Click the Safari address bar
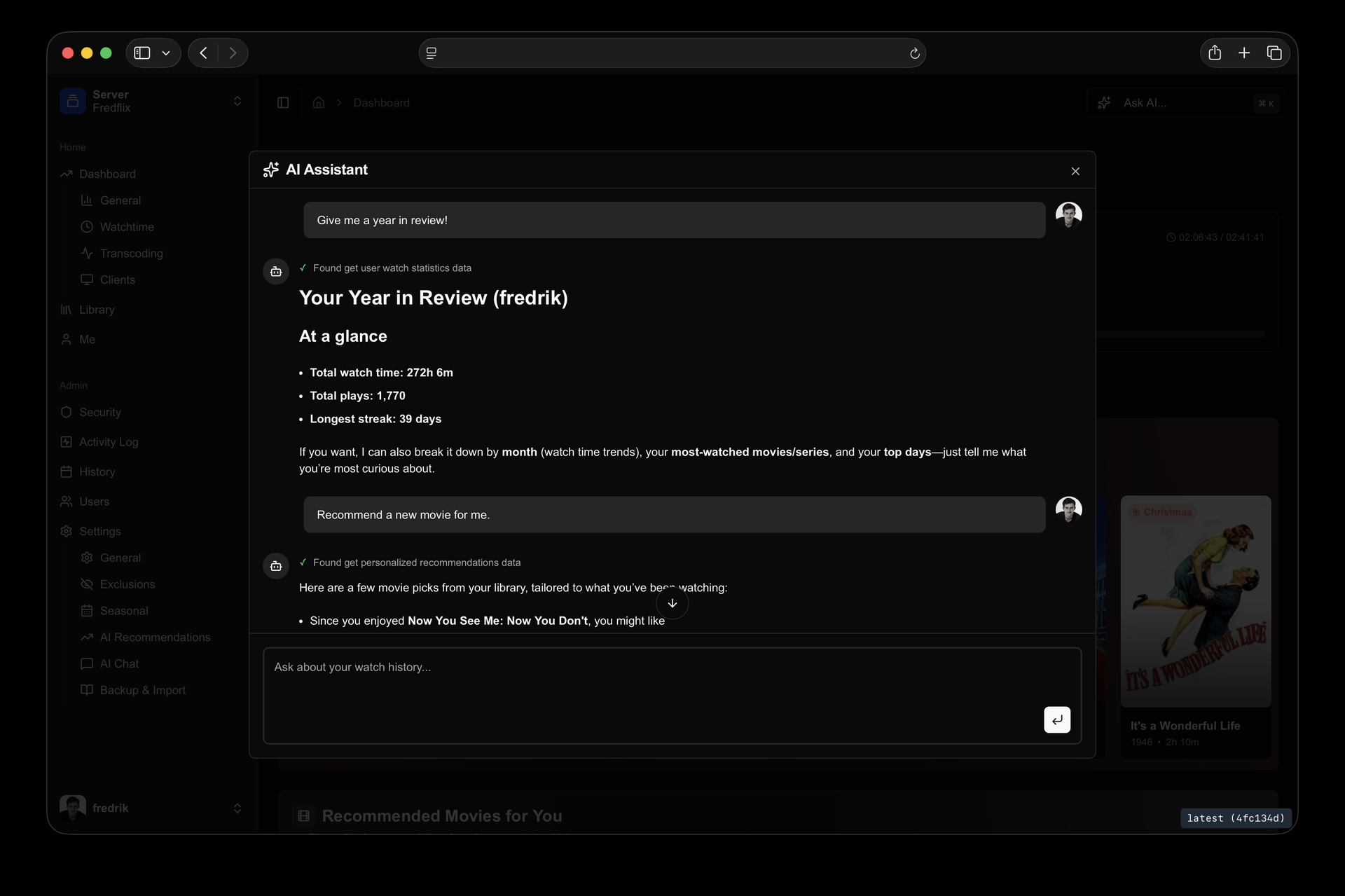 click(x=672, y=53)
